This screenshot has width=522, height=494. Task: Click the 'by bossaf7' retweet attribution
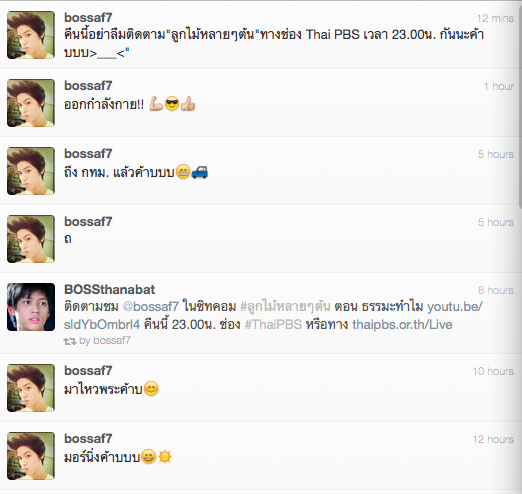pyautogui.click(x=105, y=341)
